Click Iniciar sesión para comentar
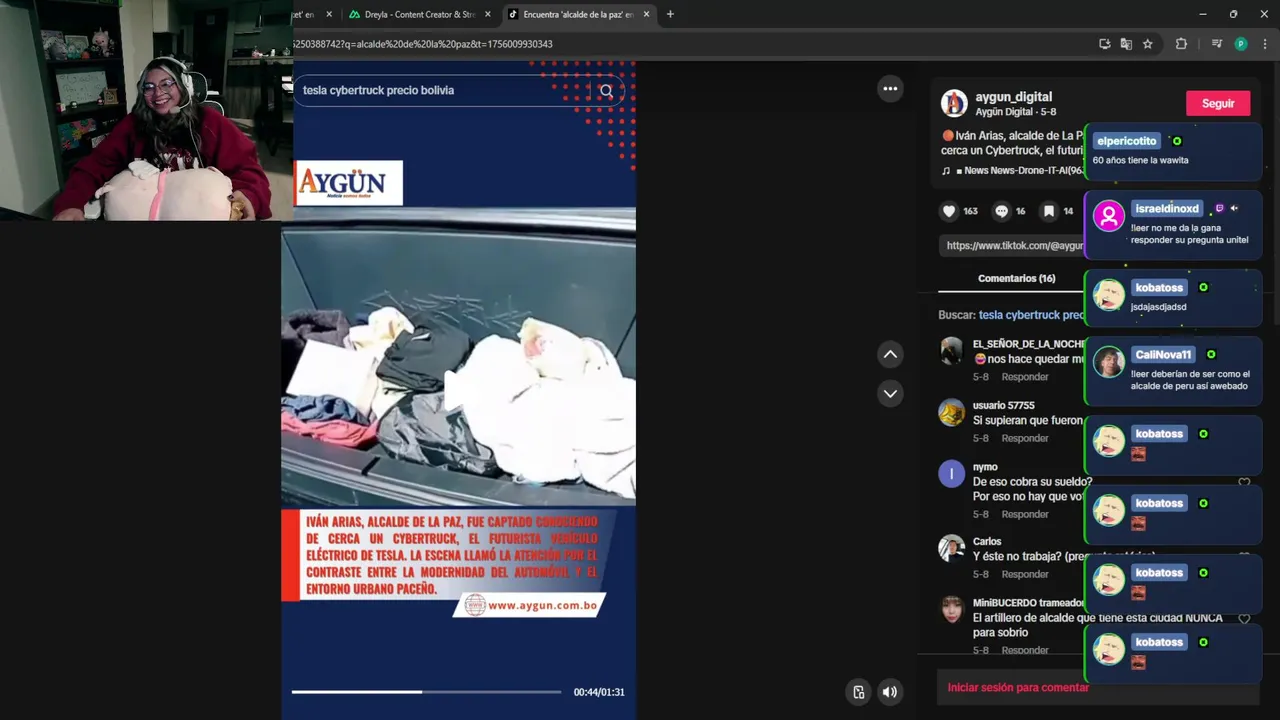The height and width of the screenshot is (720, 1280). pyautogui.click(x=1018, y=688)
